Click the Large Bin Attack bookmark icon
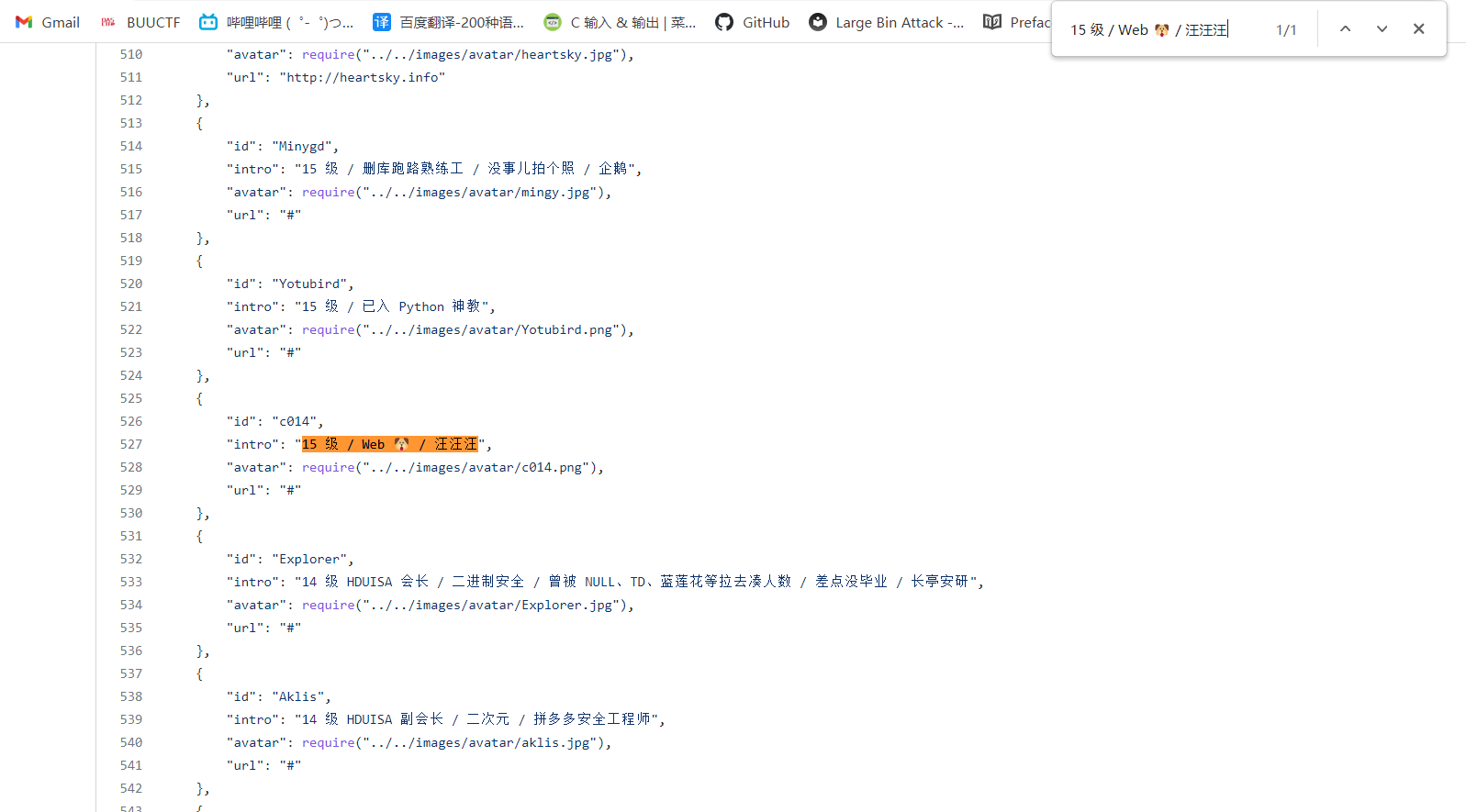The image size is (1466, 812). pyautogui.click(x=818, y=22)
